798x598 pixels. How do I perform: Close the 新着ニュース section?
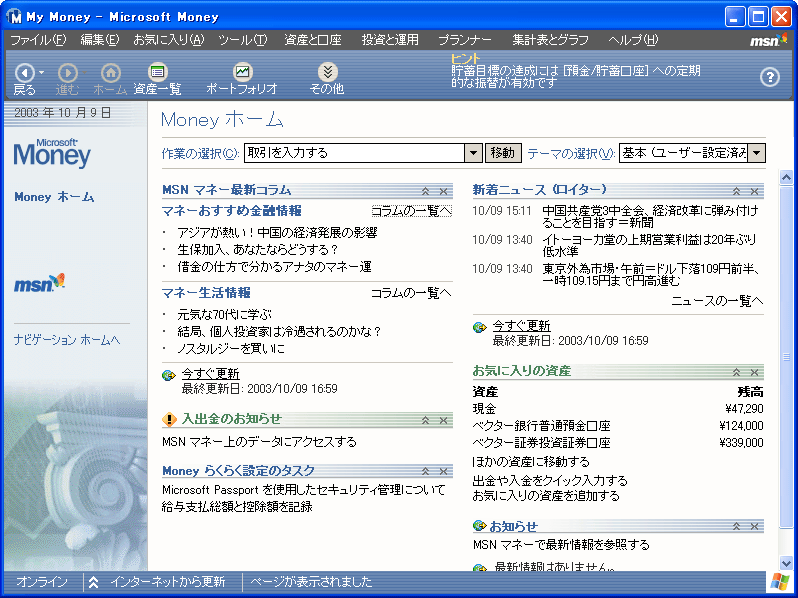(754, 191)
